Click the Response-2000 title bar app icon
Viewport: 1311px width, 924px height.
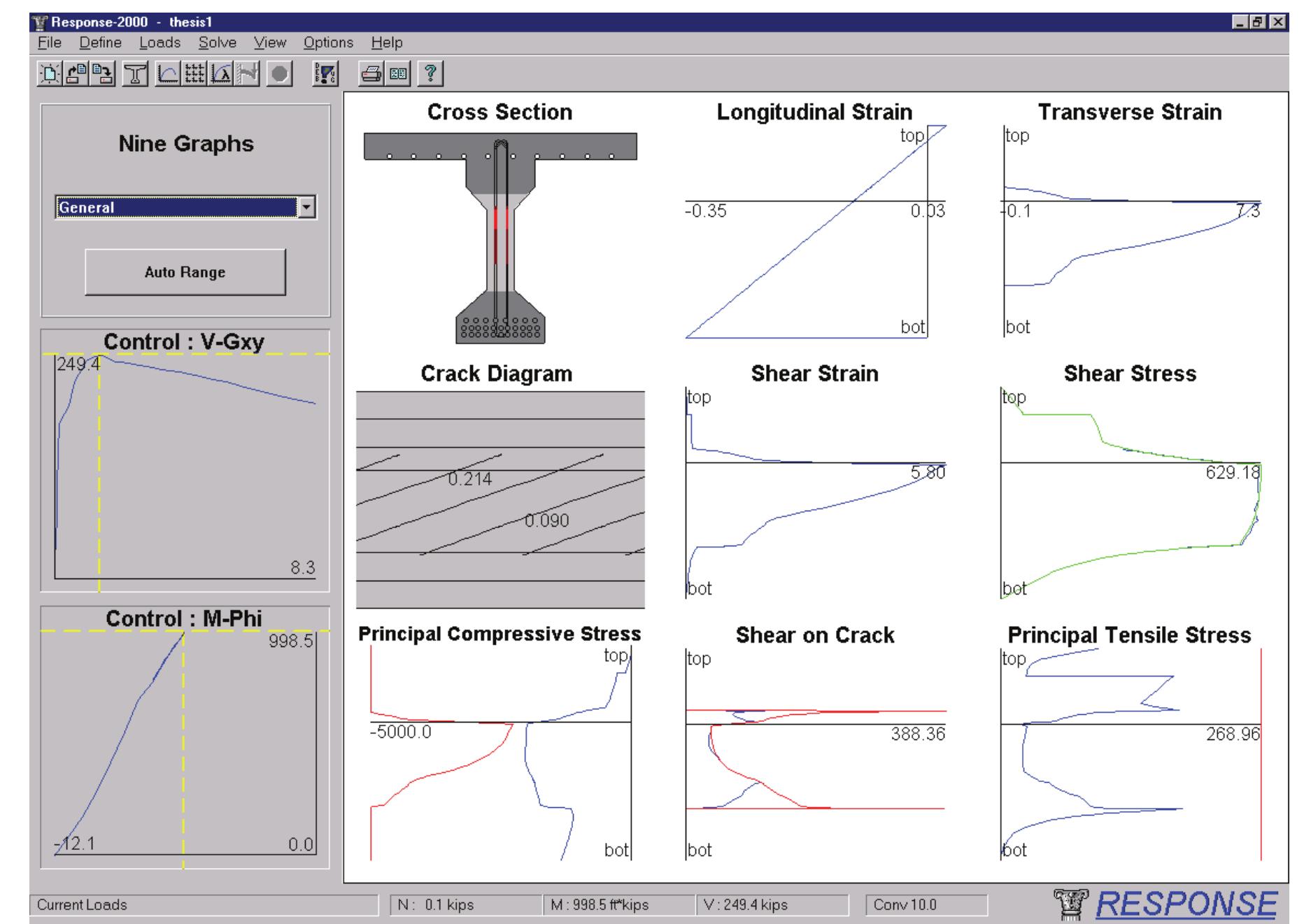pyautogui.click(x=40, y=22)
